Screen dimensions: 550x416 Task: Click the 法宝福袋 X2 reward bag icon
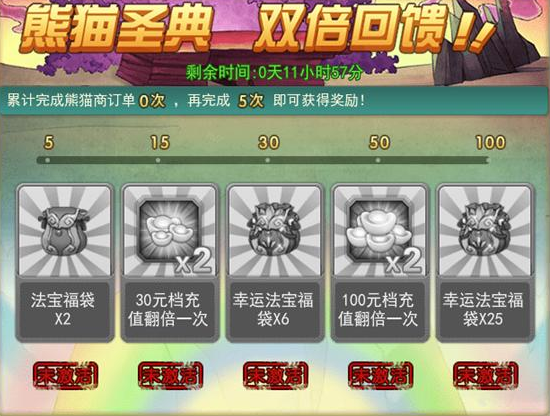pos(65,230)
